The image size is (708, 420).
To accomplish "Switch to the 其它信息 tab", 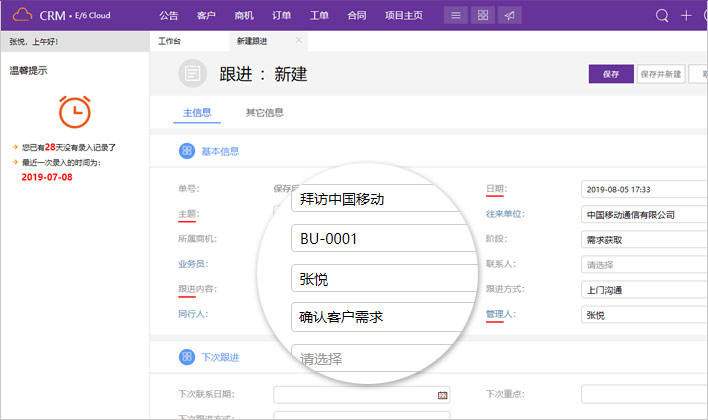I will coord(265,112).
